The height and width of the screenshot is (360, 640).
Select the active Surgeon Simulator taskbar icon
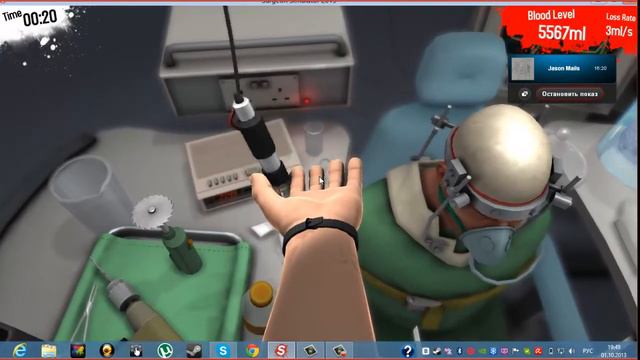pos(281,351)
